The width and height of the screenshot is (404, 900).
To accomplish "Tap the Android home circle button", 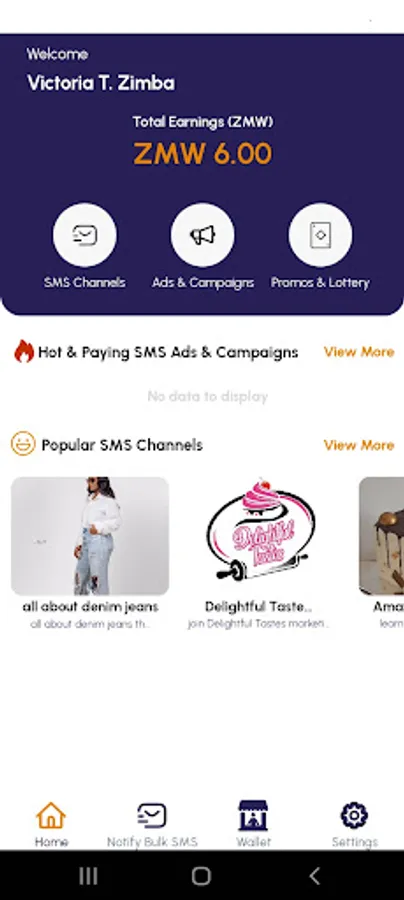I will tap(201, 875).
